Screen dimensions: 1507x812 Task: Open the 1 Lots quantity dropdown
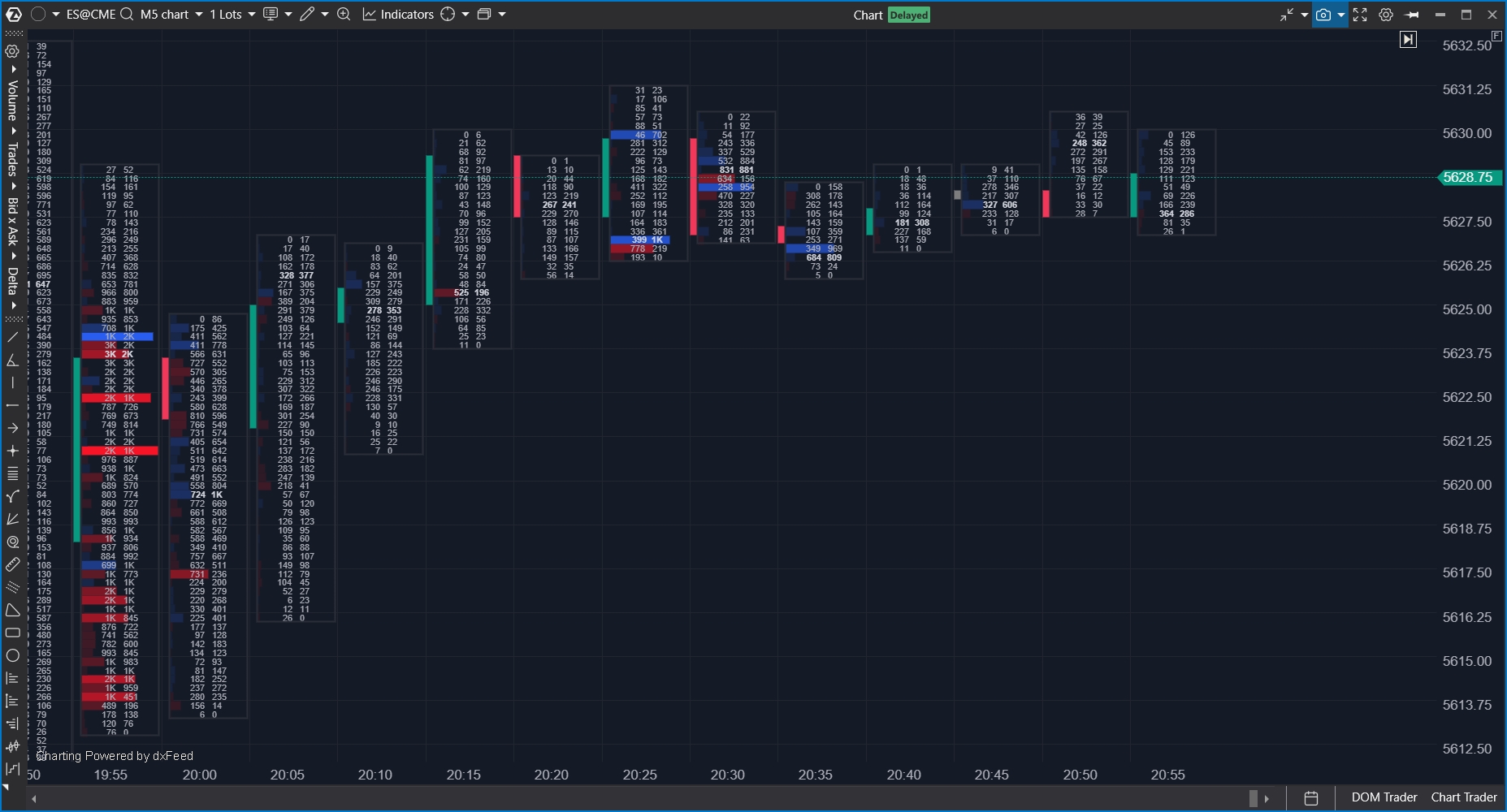click(x=232, y=15)
